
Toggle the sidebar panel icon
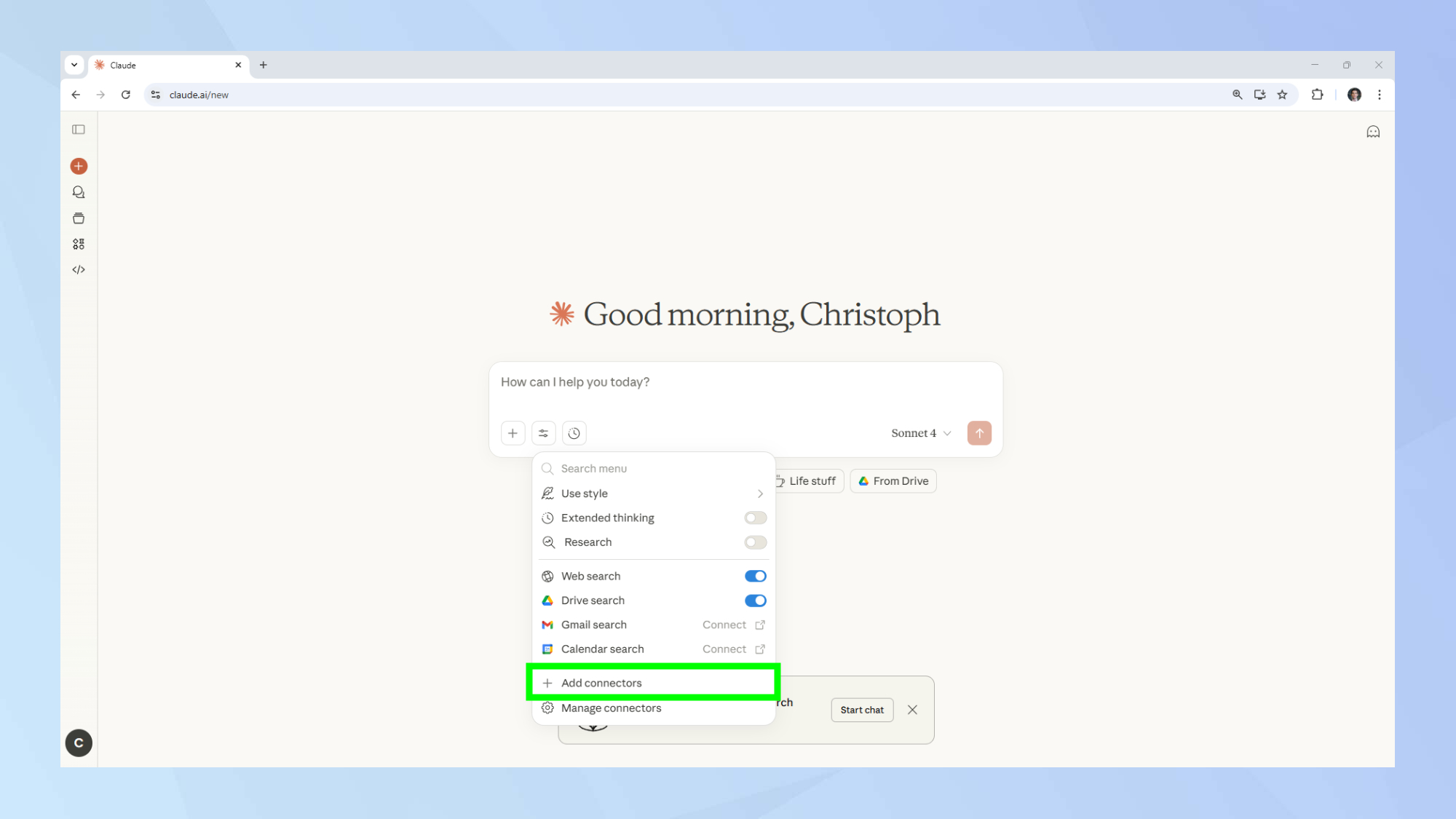(x=79, y=130)
